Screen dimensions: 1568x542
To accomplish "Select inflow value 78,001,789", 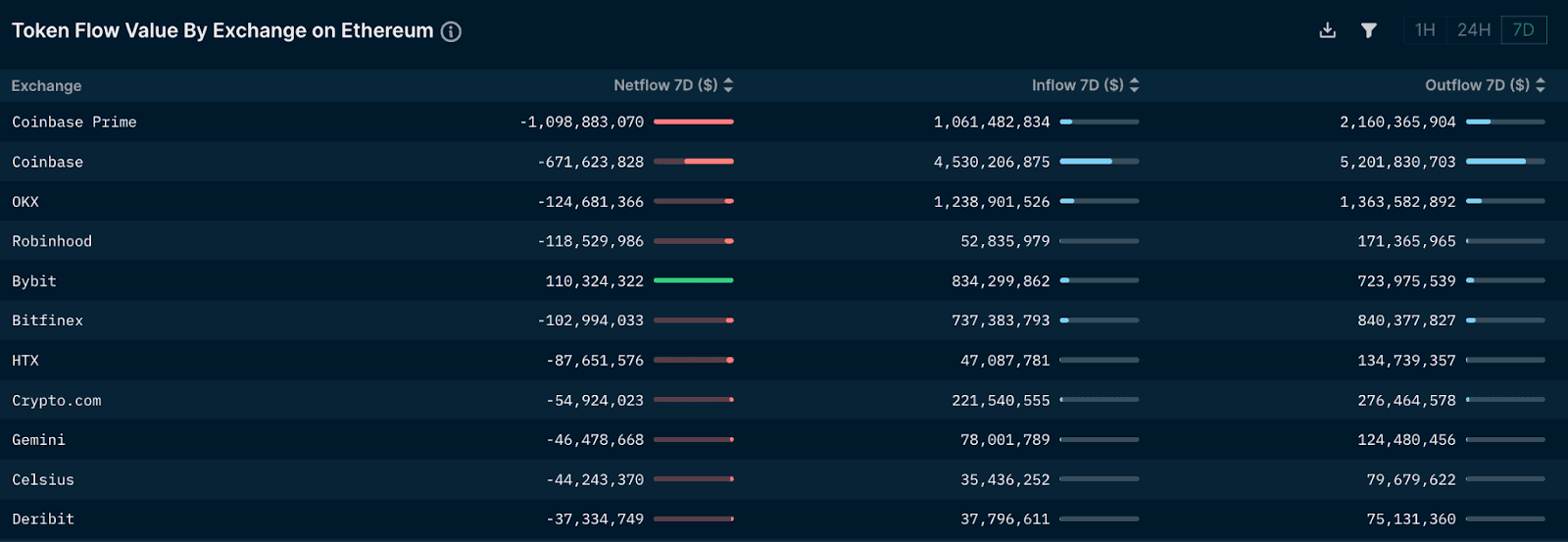I will tap(1005, 440).
